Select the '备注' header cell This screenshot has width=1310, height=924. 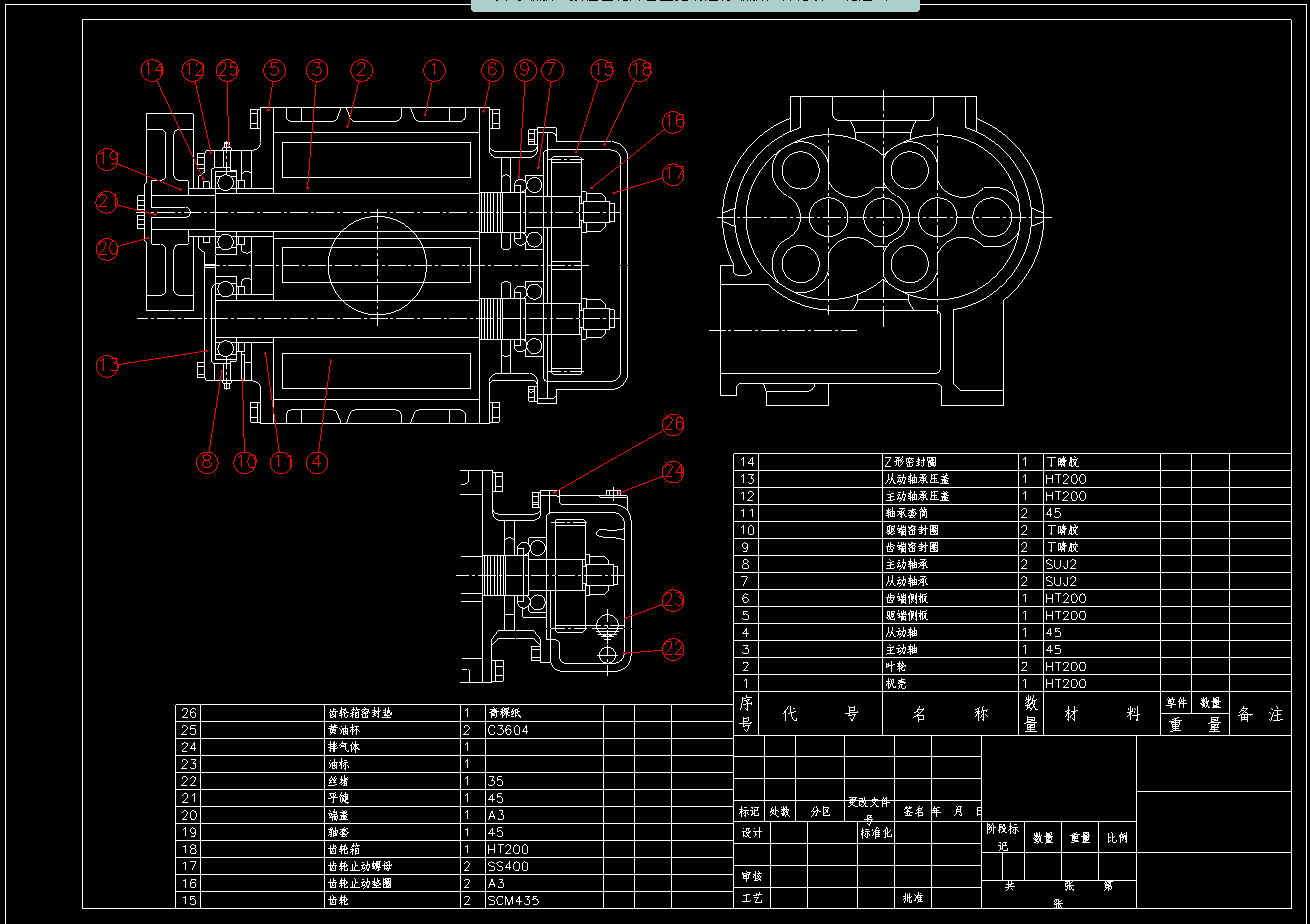coord(1260,714)
